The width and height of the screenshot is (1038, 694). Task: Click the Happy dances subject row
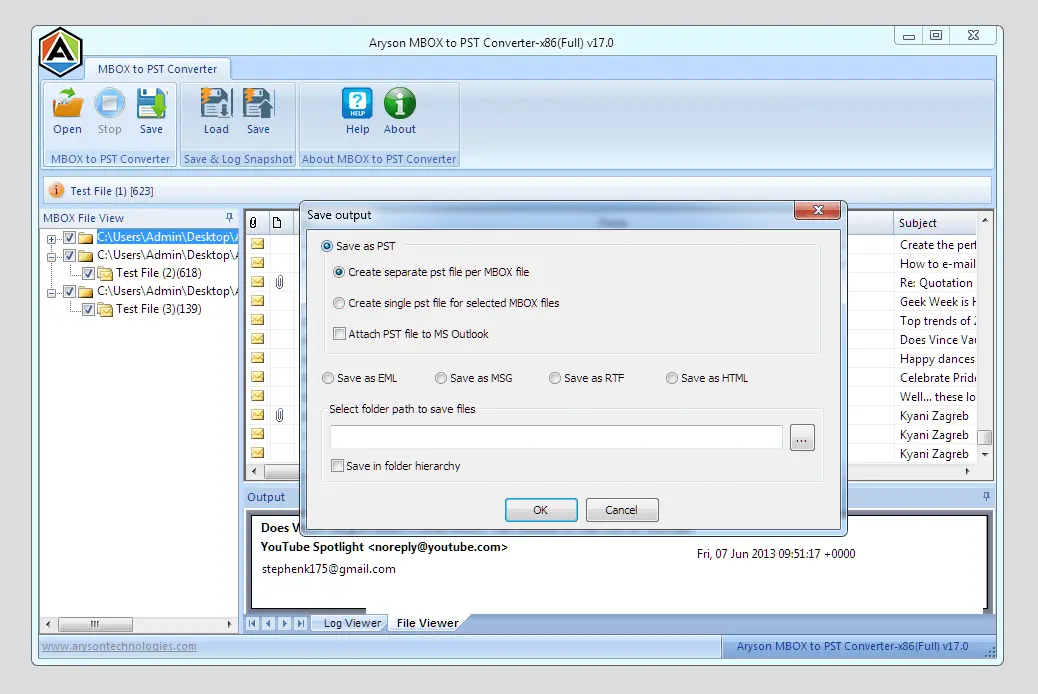[x=937, y=359]
